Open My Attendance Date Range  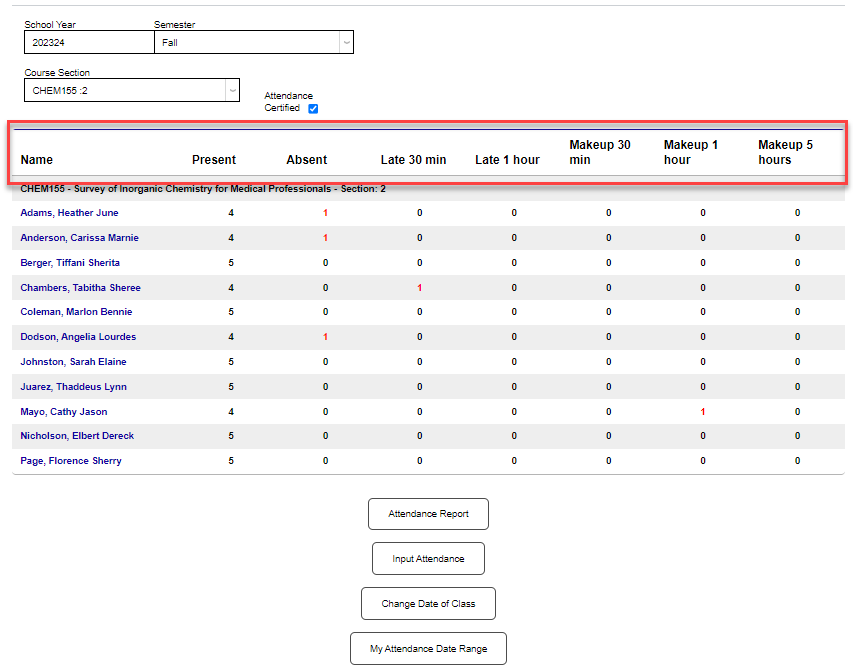tap(428, 648)
